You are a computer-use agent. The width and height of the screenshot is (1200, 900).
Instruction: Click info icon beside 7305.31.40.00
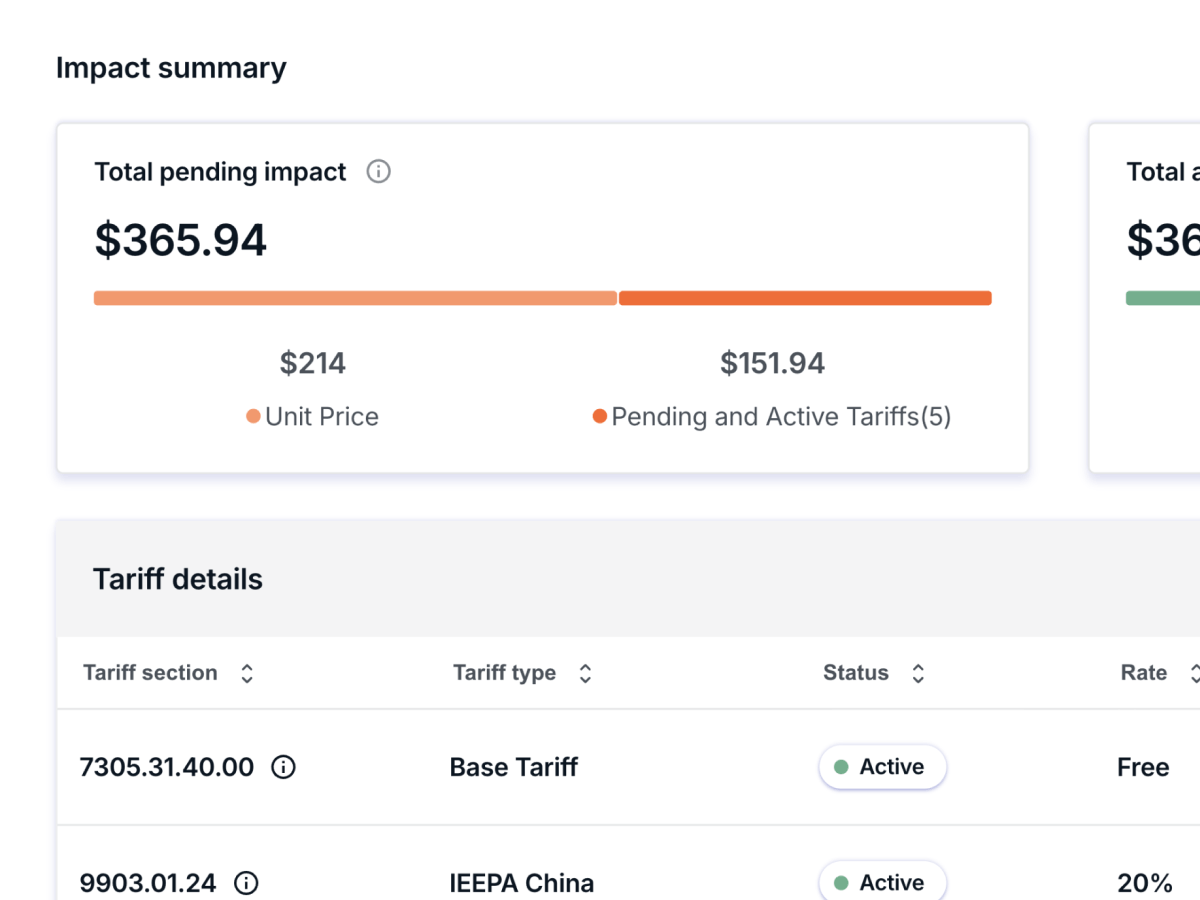(284, 767)
